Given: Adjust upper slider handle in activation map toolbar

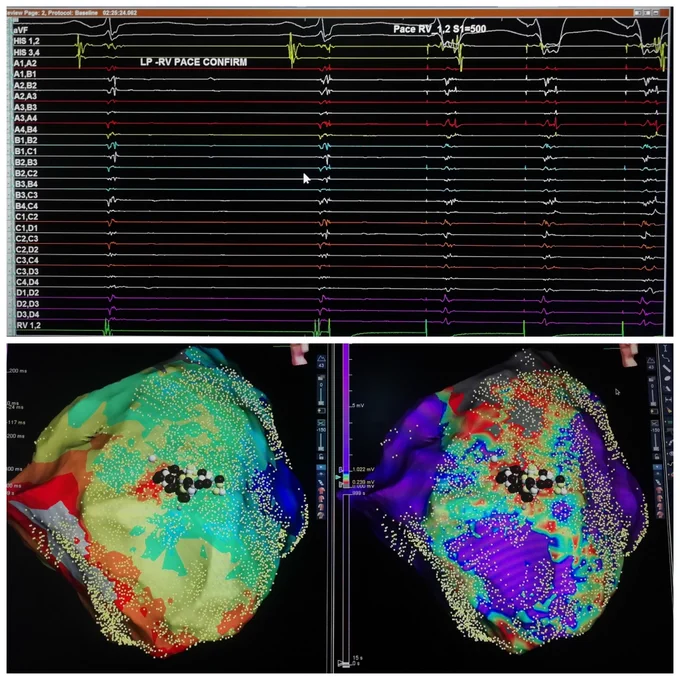Looking at the screenshot, I should click(321, 402).
